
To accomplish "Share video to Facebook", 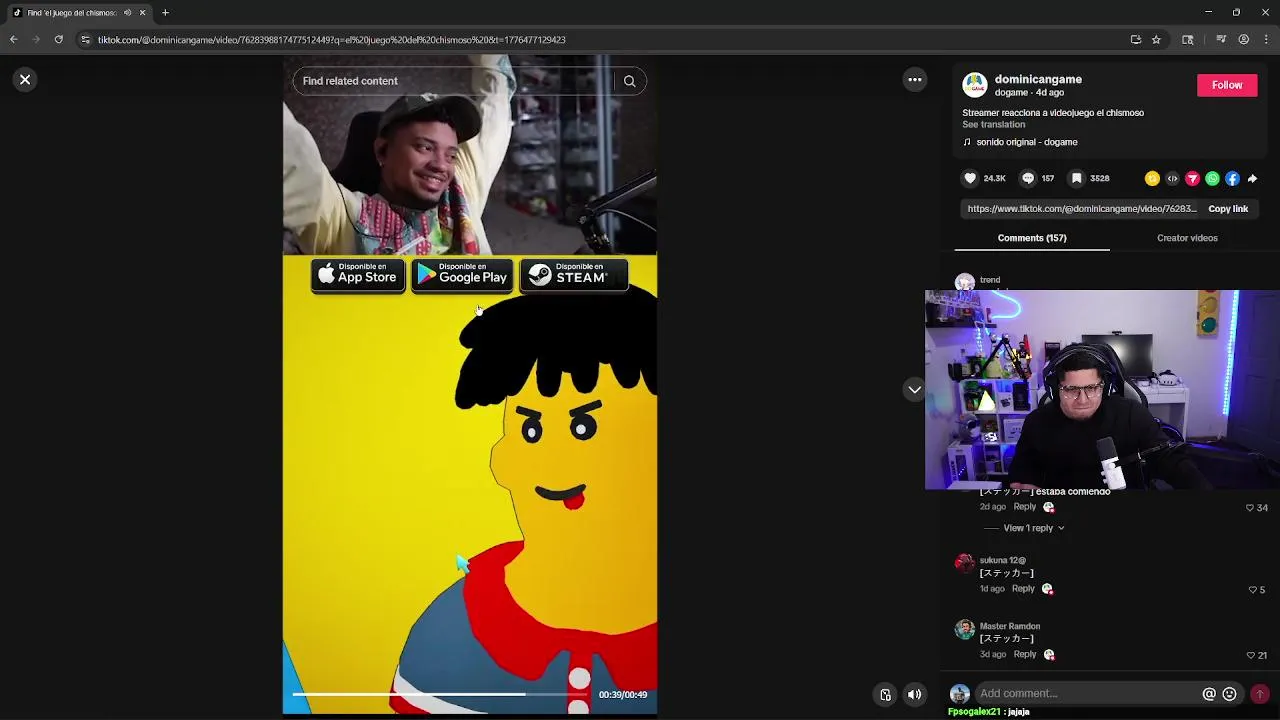I will click(1232, 178).
